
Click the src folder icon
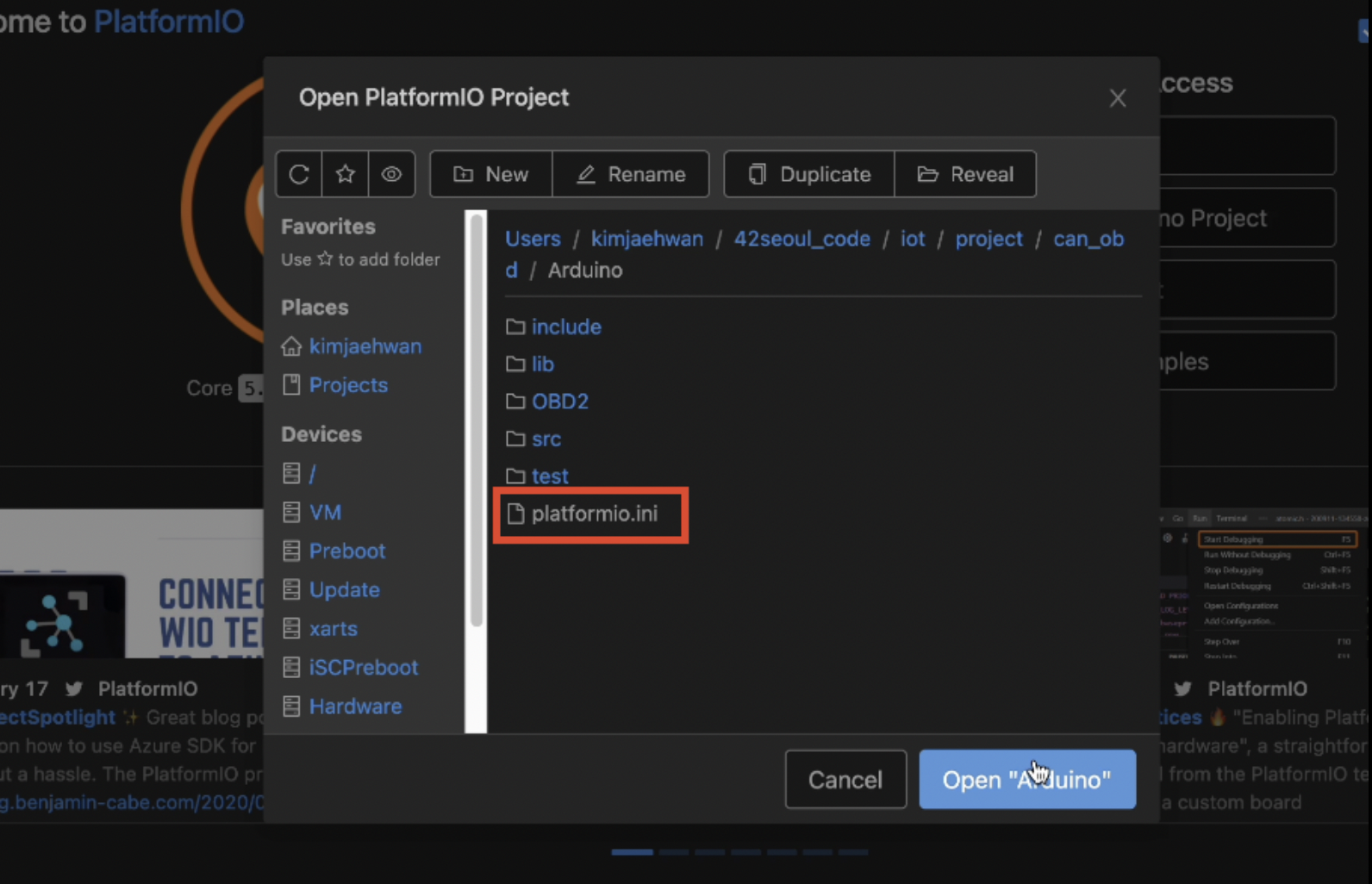tap(515, 439)
